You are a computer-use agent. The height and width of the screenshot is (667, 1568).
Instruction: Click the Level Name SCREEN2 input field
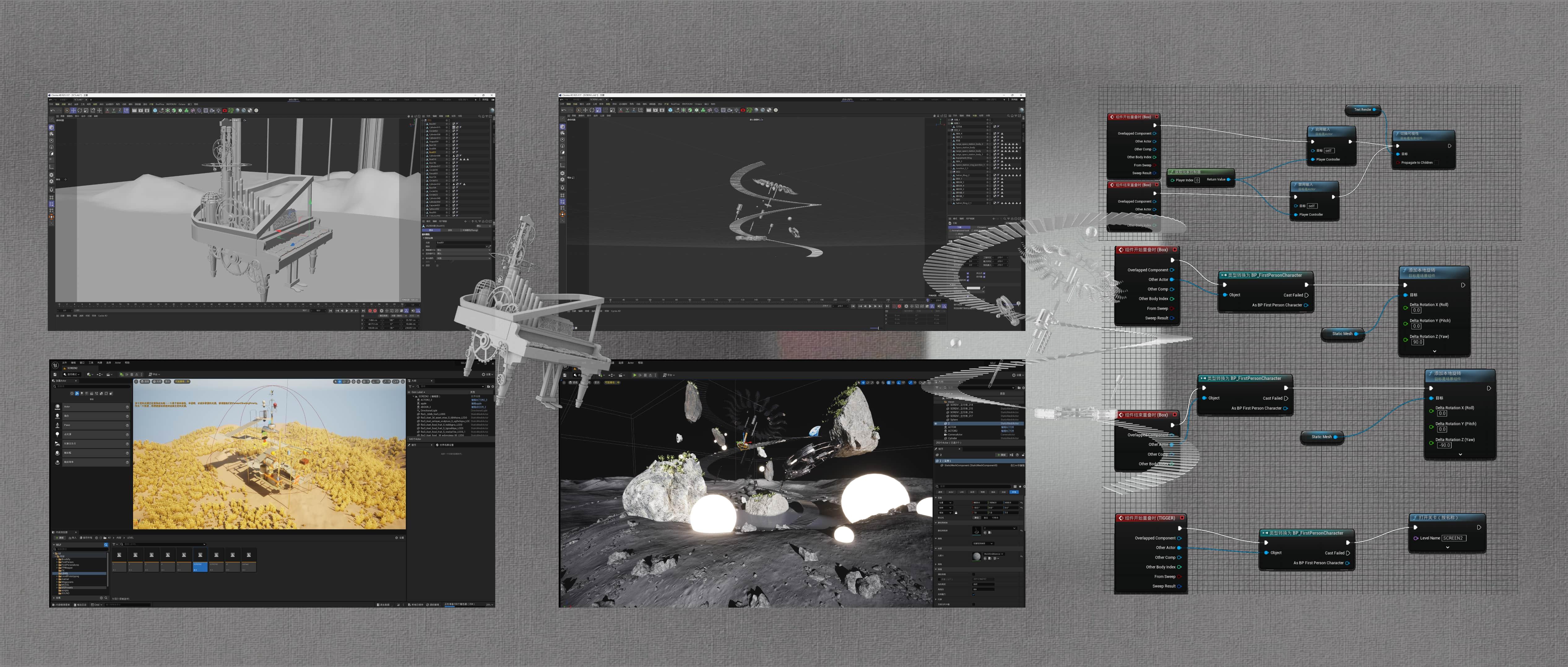[1454, 538]
